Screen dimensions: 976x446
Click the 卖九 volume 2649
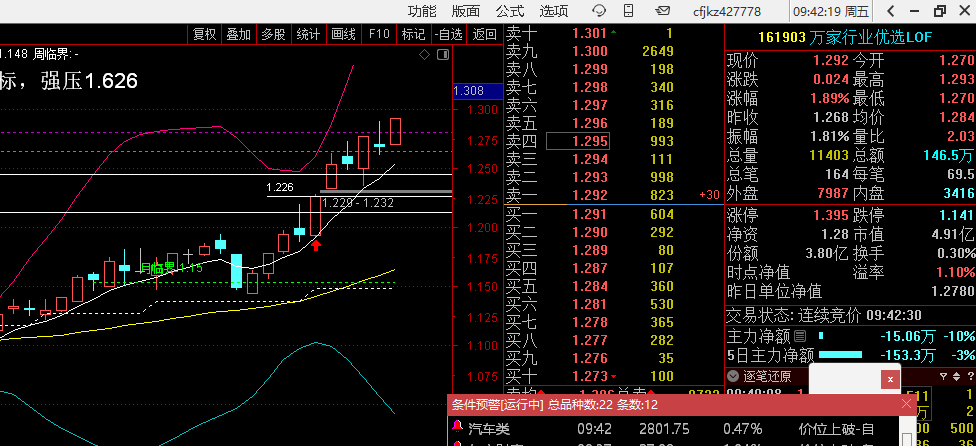coord(658,51)
